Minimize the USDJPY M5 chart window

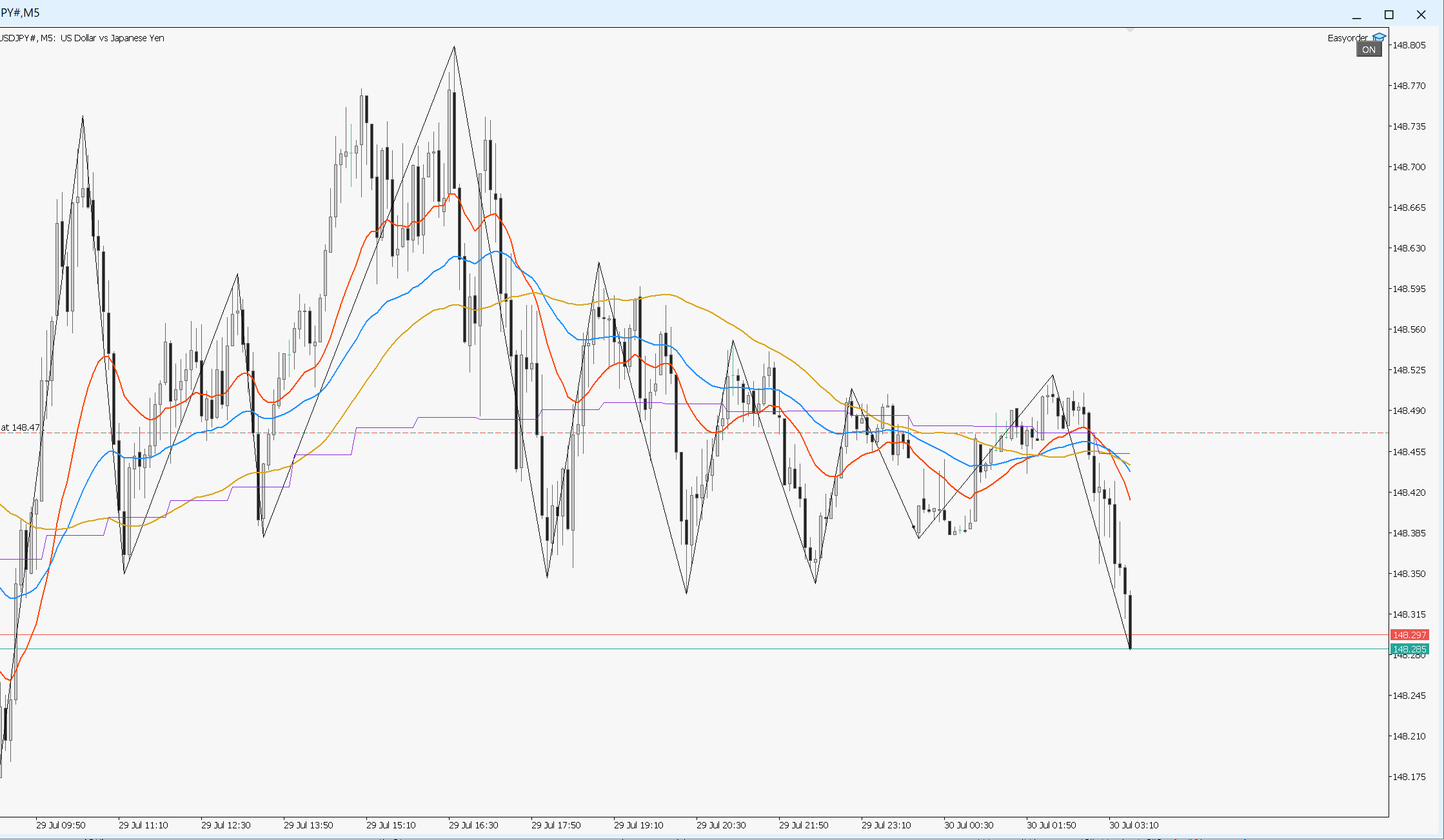click(x=1356, y=14)
